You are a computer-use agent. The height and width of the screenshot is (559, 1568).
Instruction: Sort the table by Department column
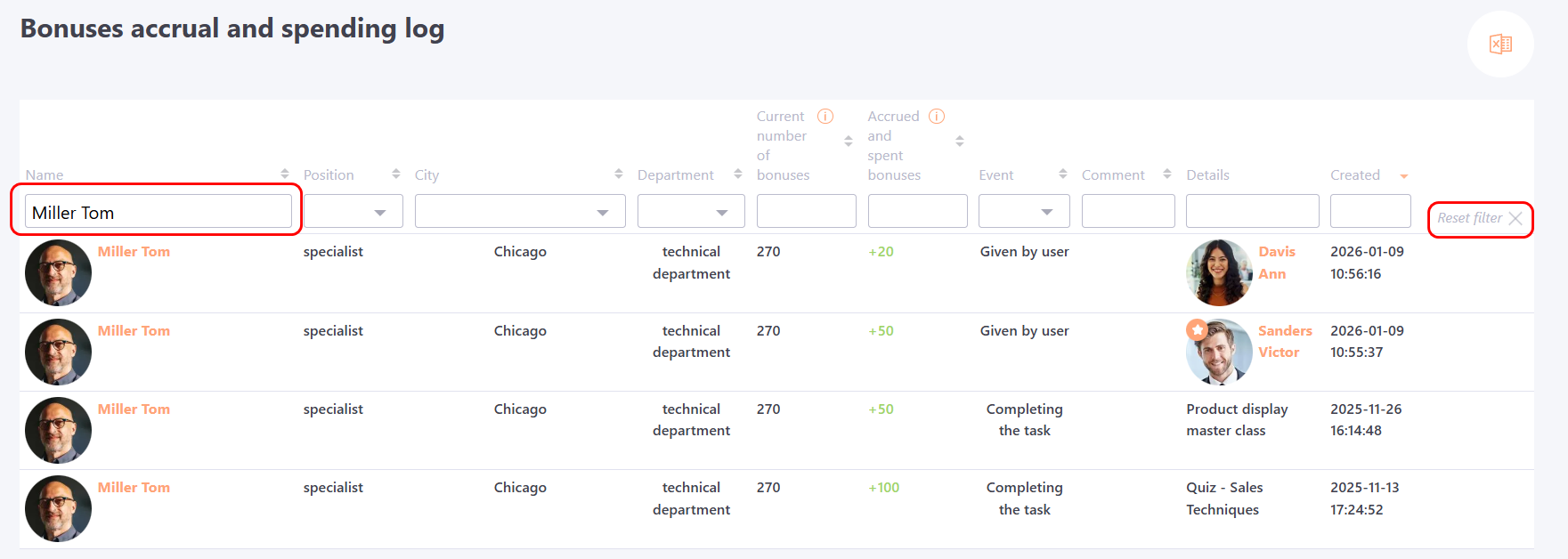[737, 174]
